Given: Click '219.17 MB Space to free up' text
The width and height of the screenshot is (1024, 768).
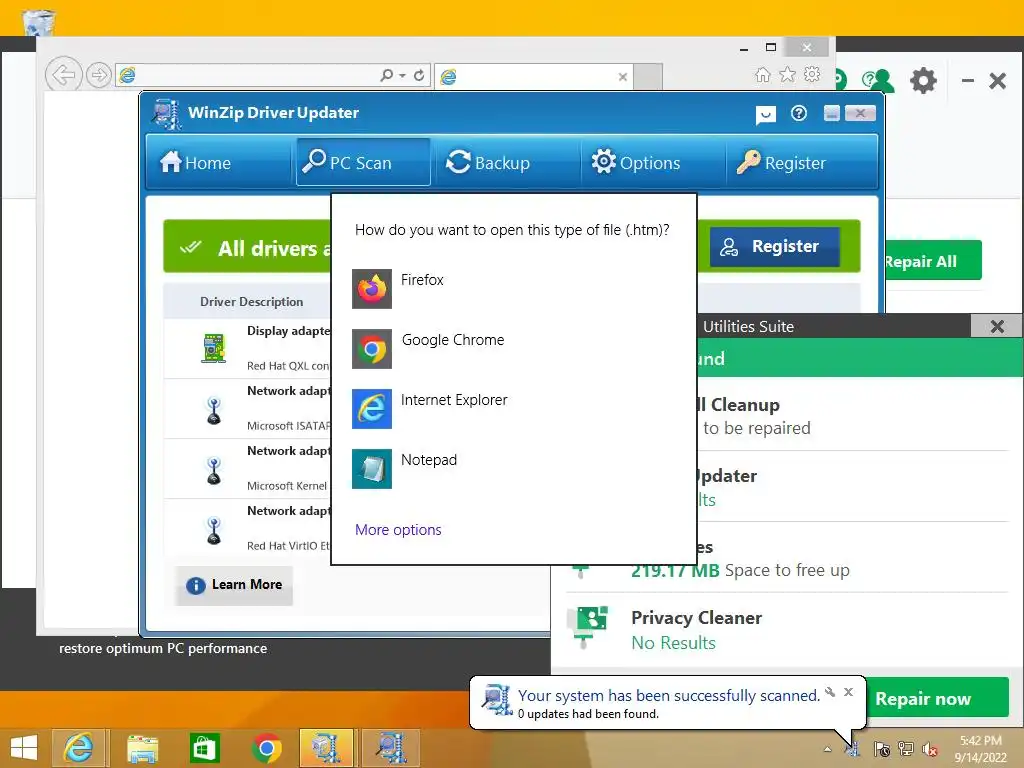Looking at the screenshot, I should tap(740, 571).
